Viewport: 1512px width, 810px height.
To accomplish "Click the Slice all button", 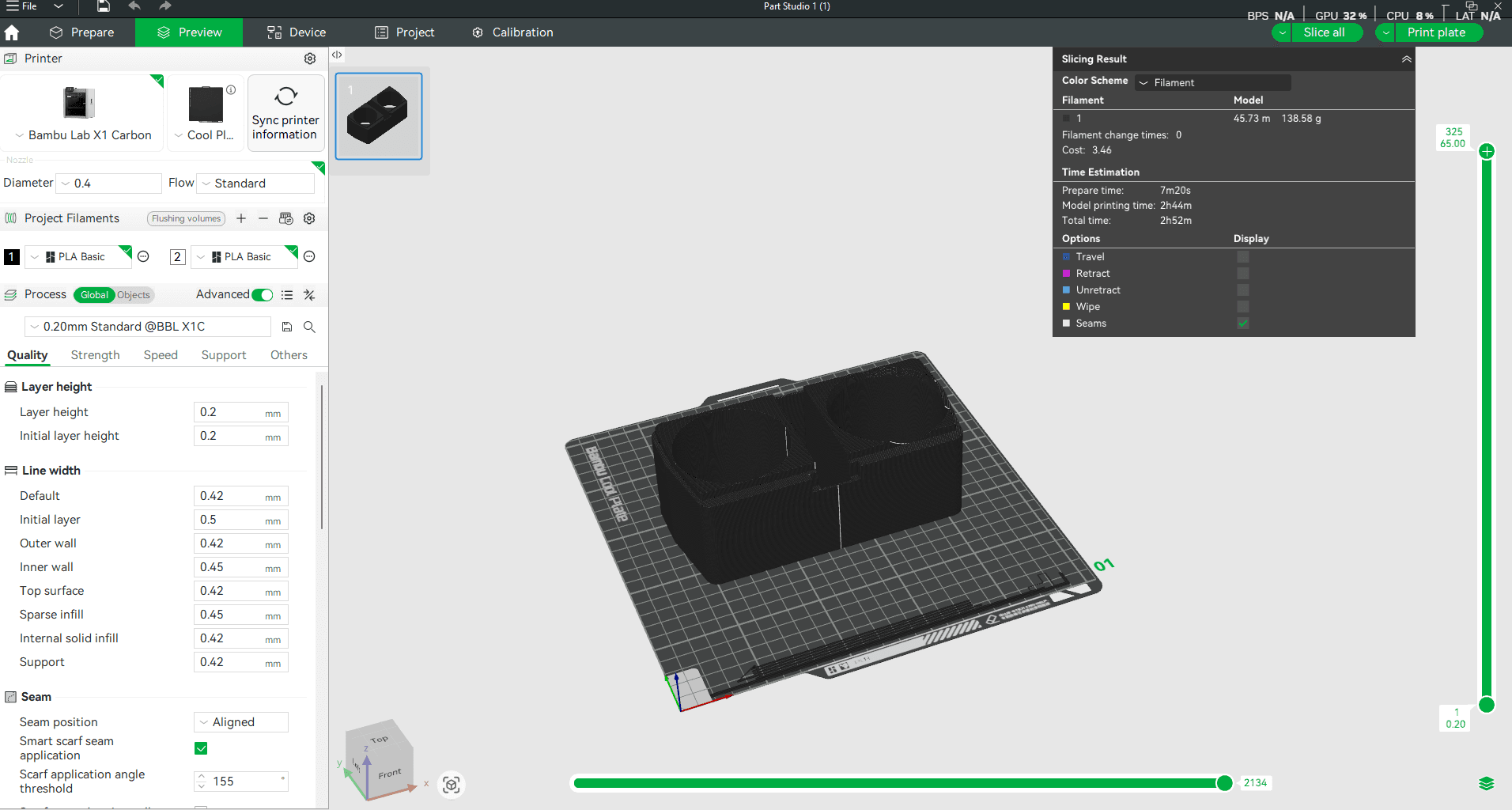I will click(x=1327, y=32).
